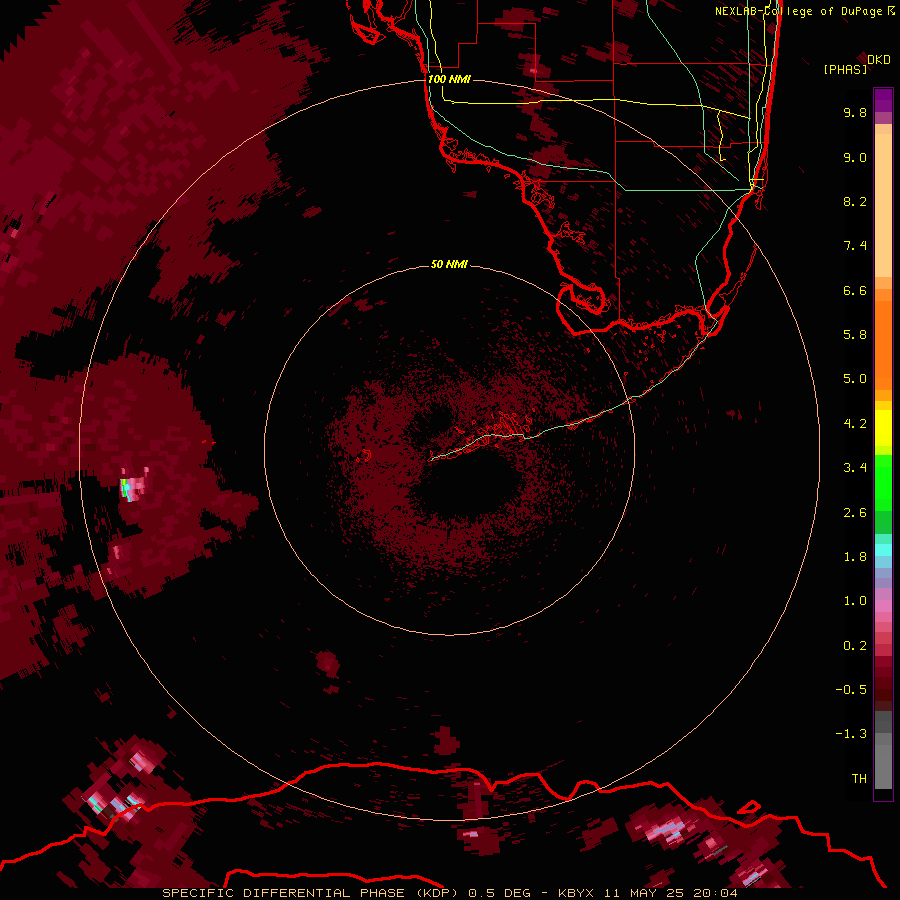Select the 1.8 value on the scale

(x=855, y=557)
